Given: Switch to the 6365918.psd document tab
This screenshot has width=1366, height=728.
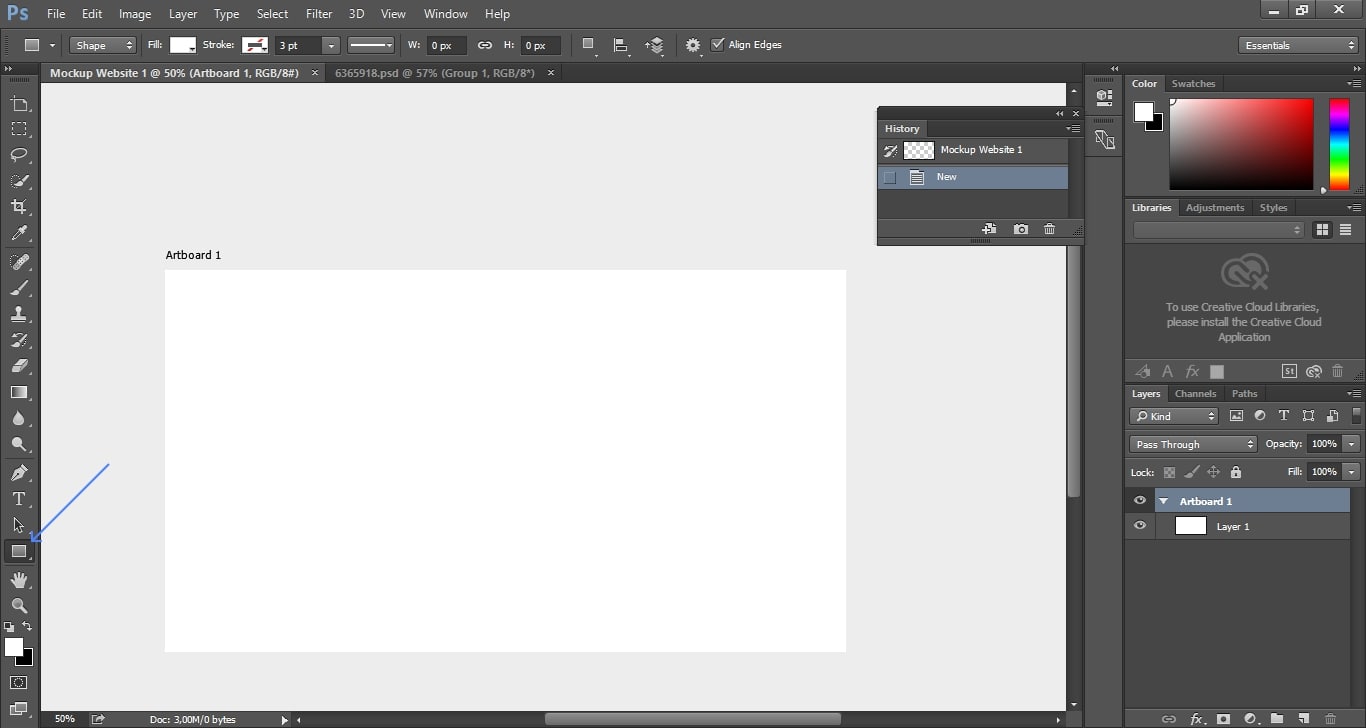Looking at the screenshot, I should click(434, 73).
